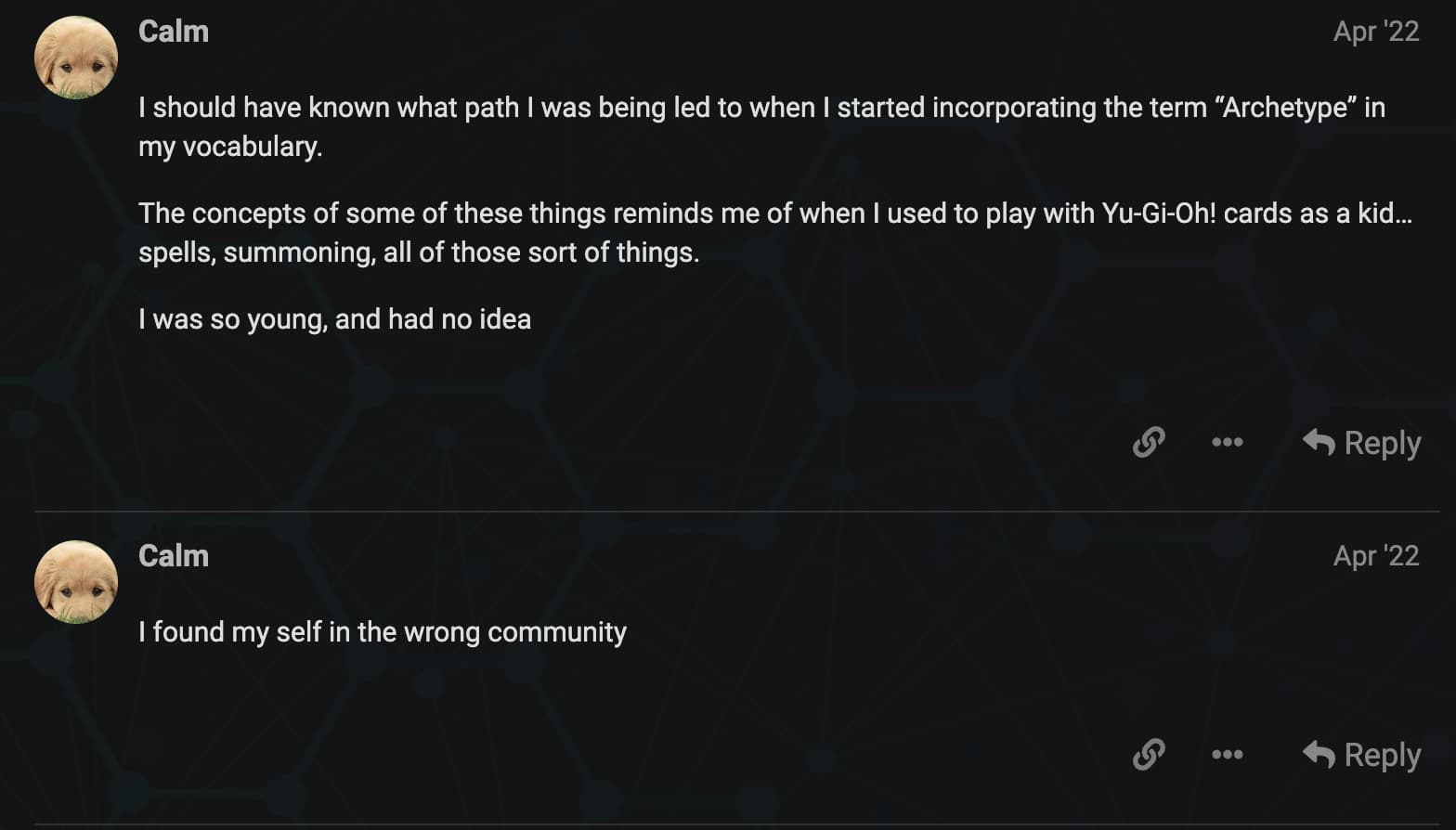This screenshot has width=1456, height=830.
Task: Click the Apr '22 date on the Archetype post
Action: [1375, 32]
